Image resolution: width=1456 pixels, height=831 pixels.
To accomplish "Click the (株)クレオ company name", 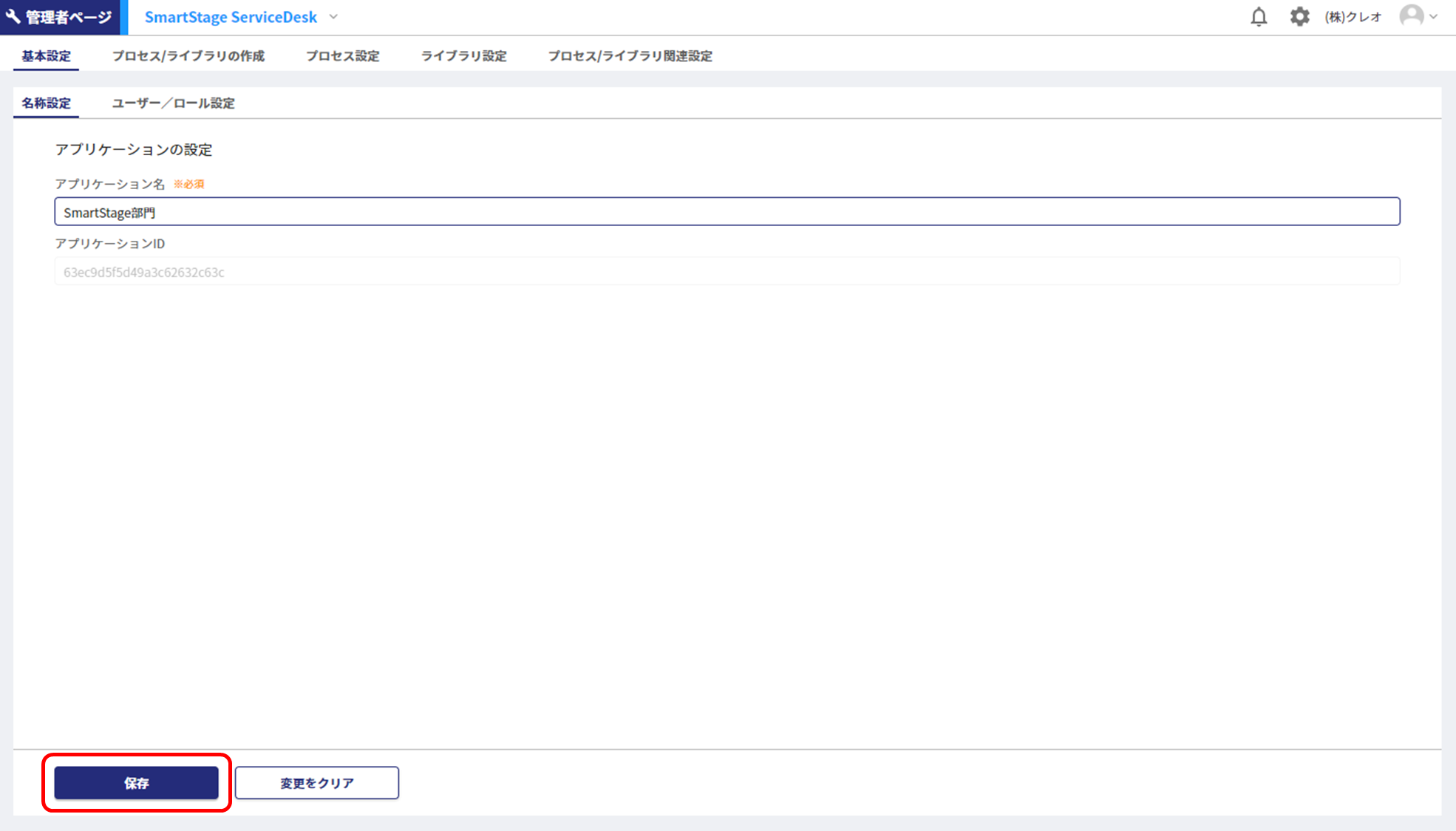I will click(1353, 17).
